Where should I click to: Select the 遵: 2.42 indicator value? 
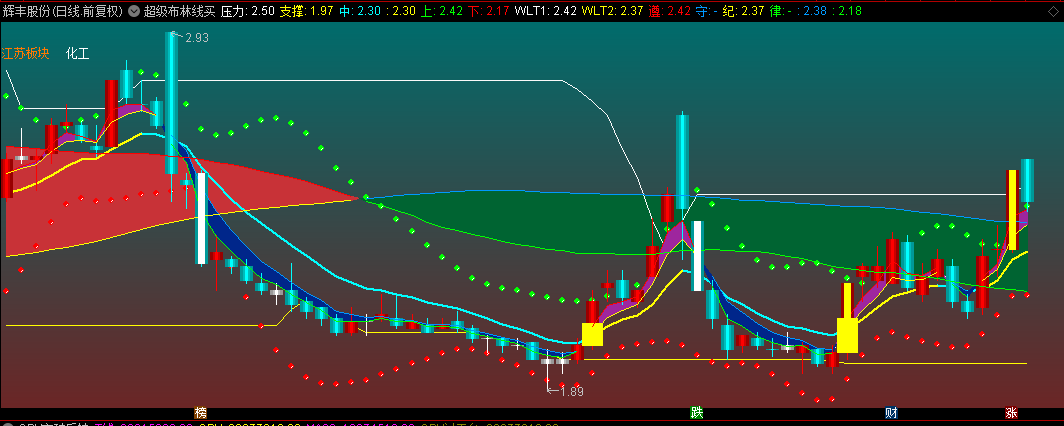tap(669, 12)
